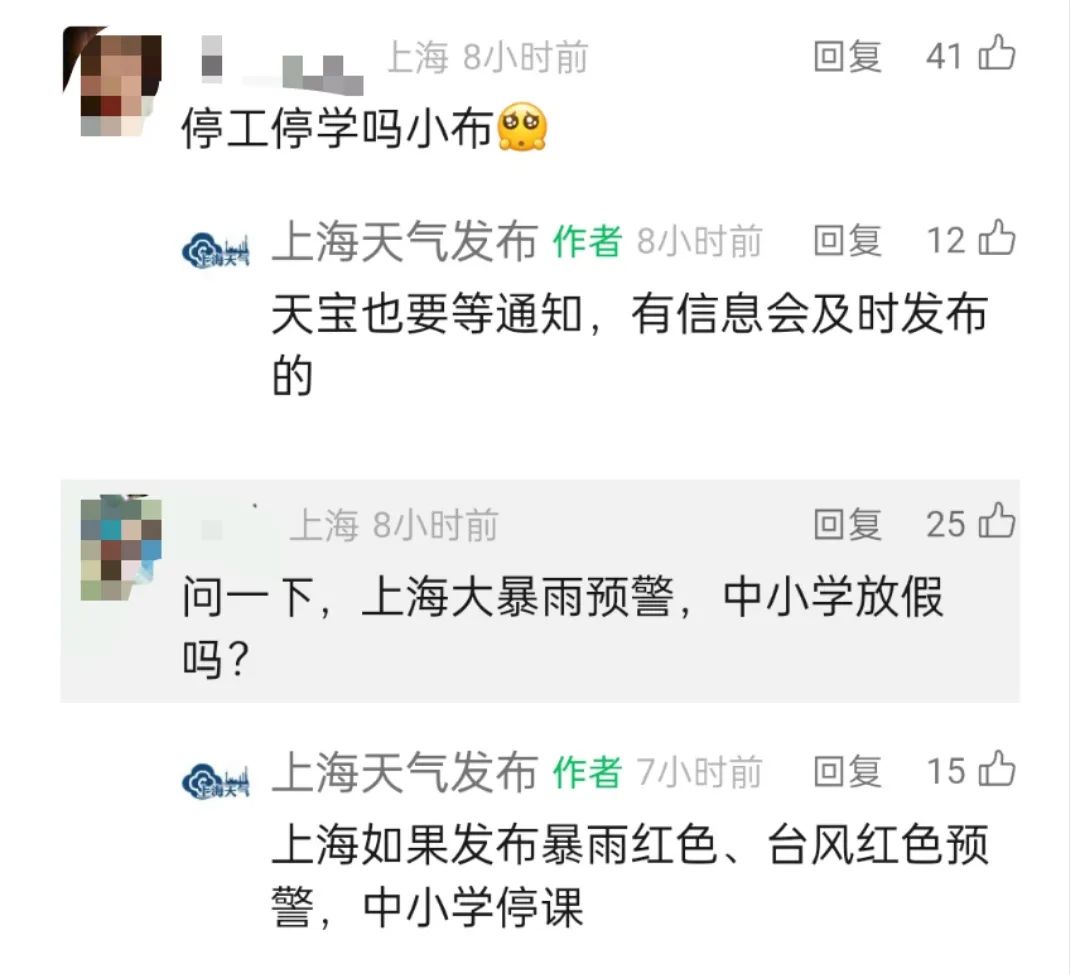Like the comment with 41 likes
This screenshot has height=975, width=1070.
(997, 53)
